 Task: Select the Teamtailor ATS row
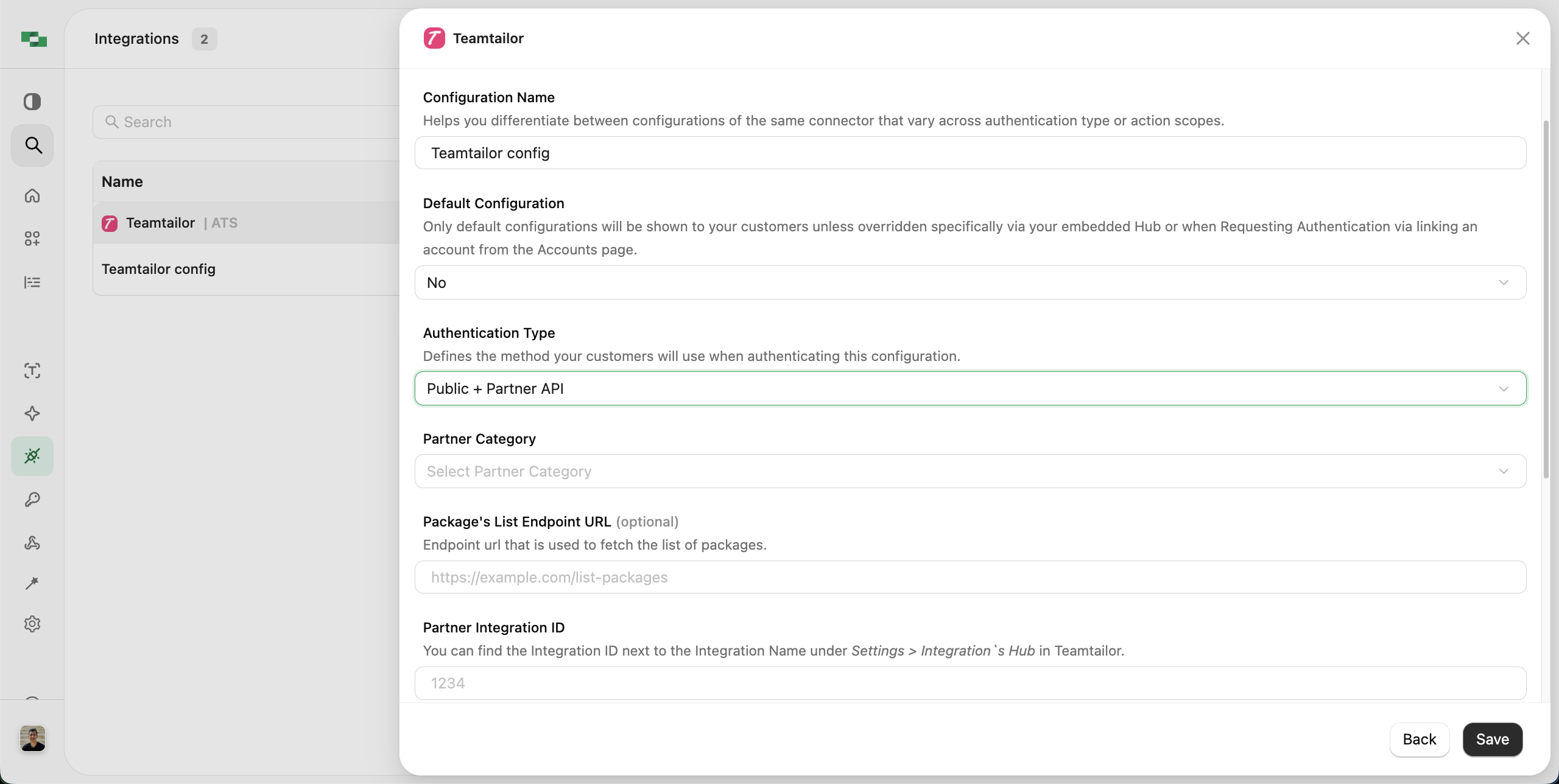pos(244,223)
